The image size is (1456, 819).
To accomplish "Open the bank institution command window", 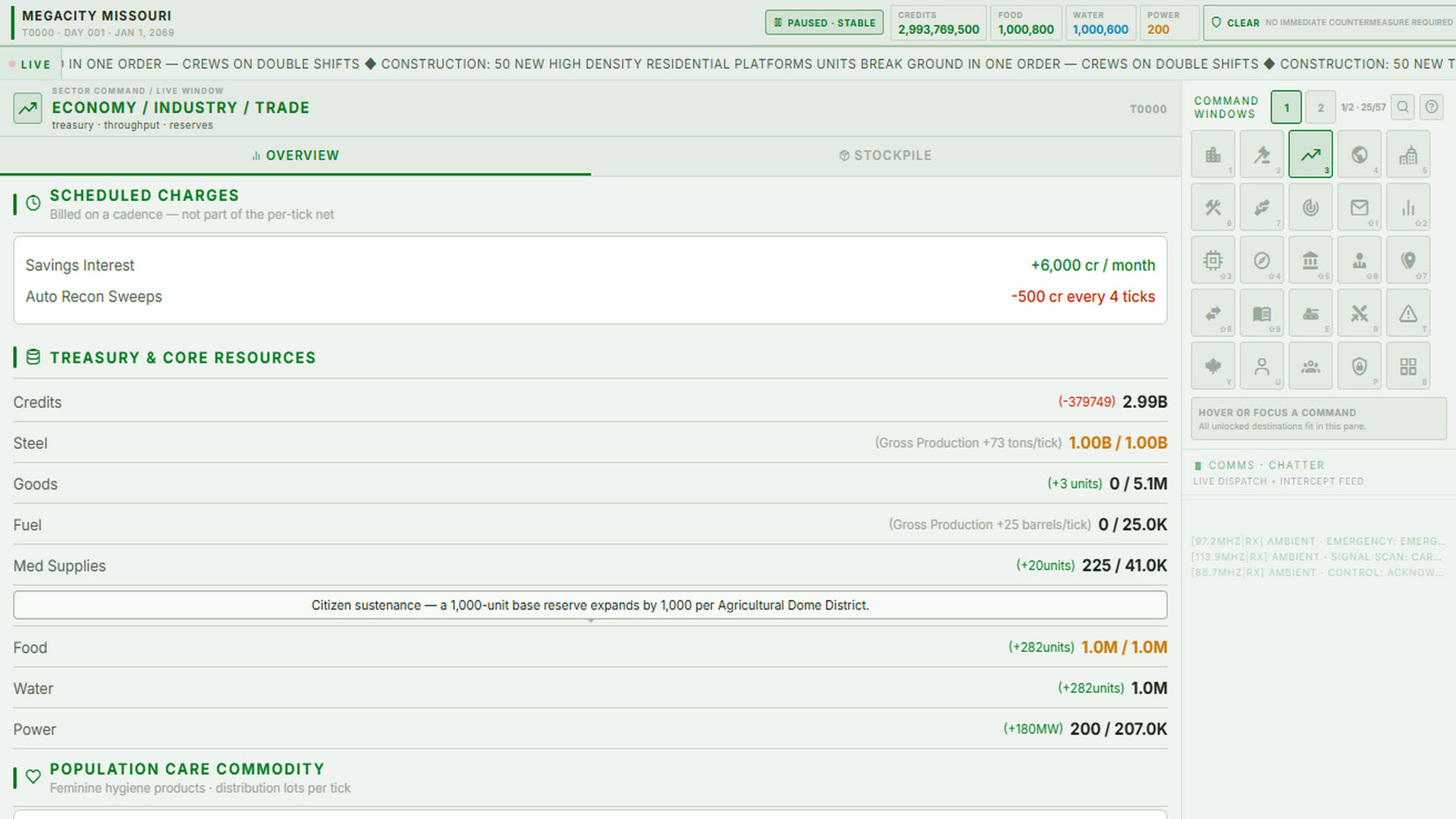I will pyautogui.click(x=1310, y=260).
